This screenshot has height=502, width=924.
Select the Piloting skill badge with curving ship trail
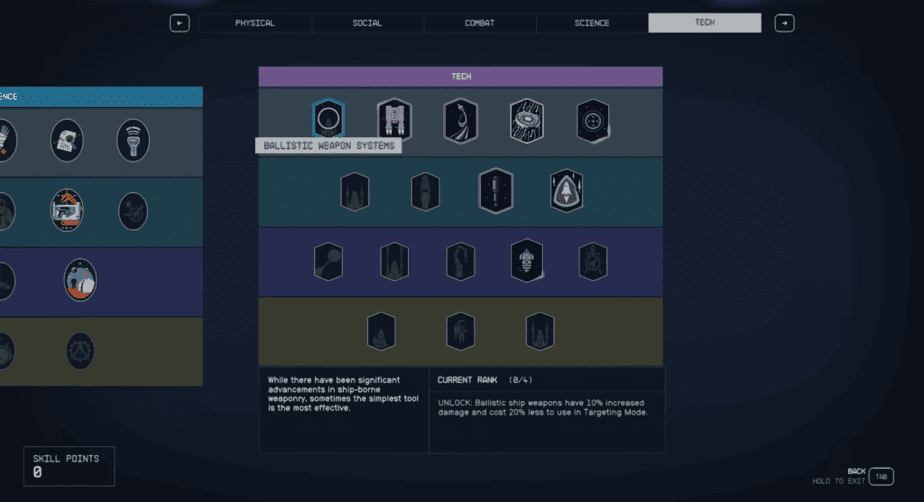coord(460,121)
